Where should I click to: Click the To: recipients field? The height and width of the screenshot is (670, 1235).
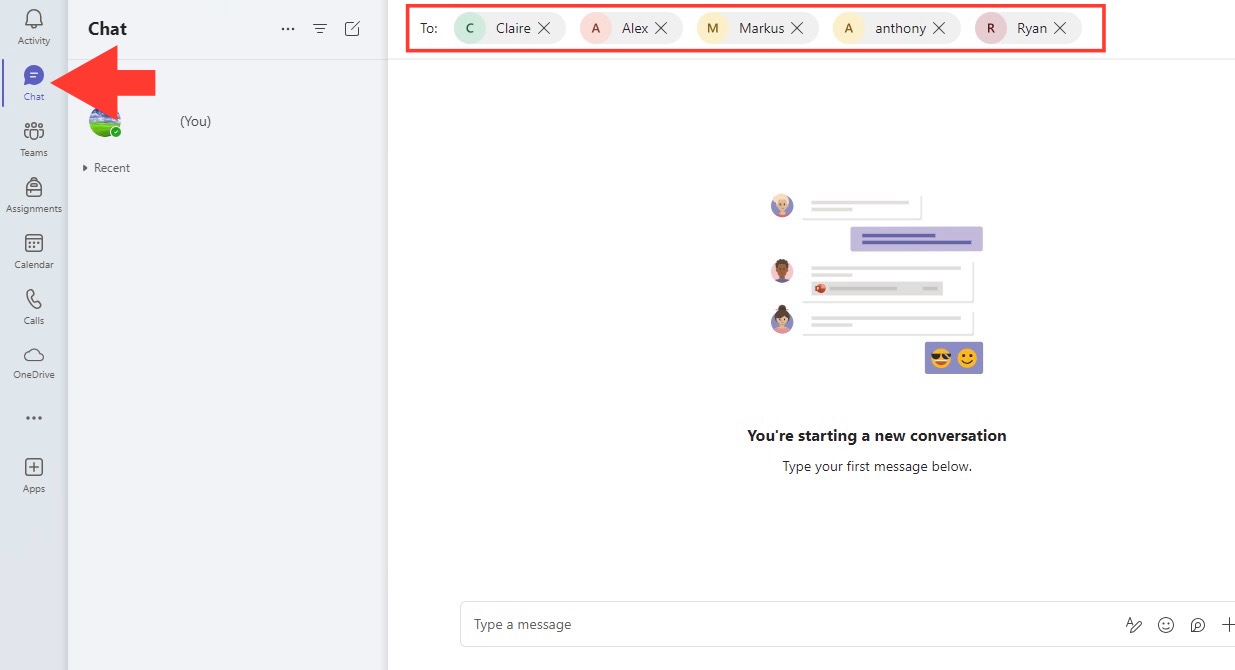[x=756, y=28]
